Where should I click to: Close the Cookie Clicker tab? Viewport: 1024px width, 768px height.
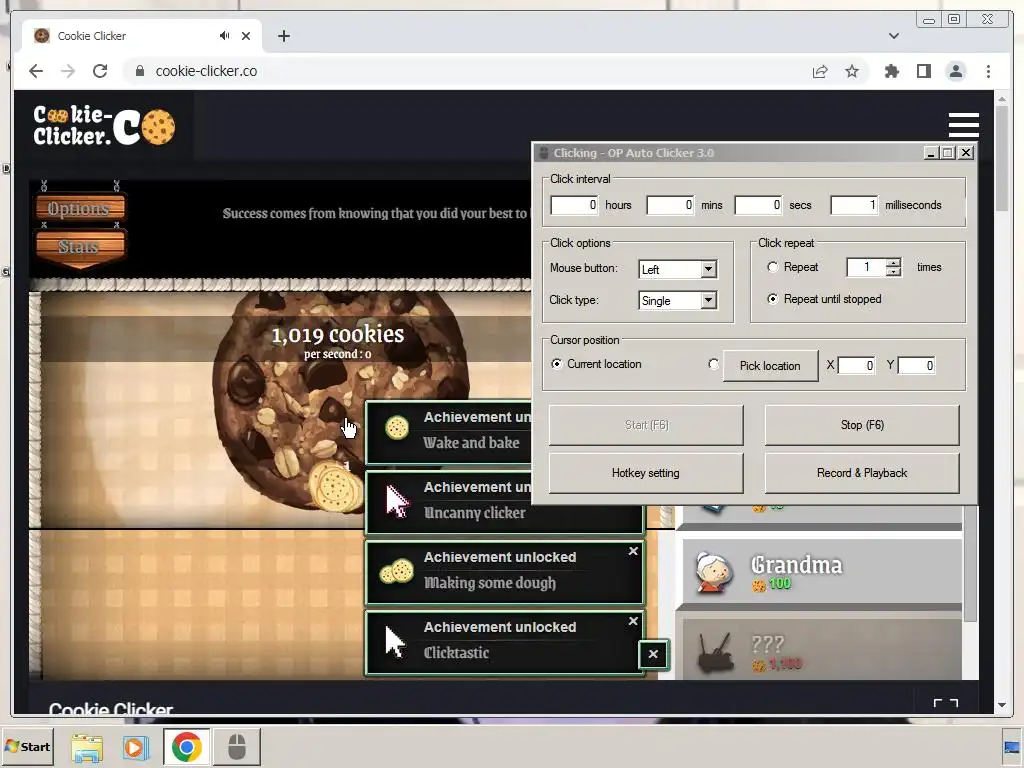tap(246, 36)
